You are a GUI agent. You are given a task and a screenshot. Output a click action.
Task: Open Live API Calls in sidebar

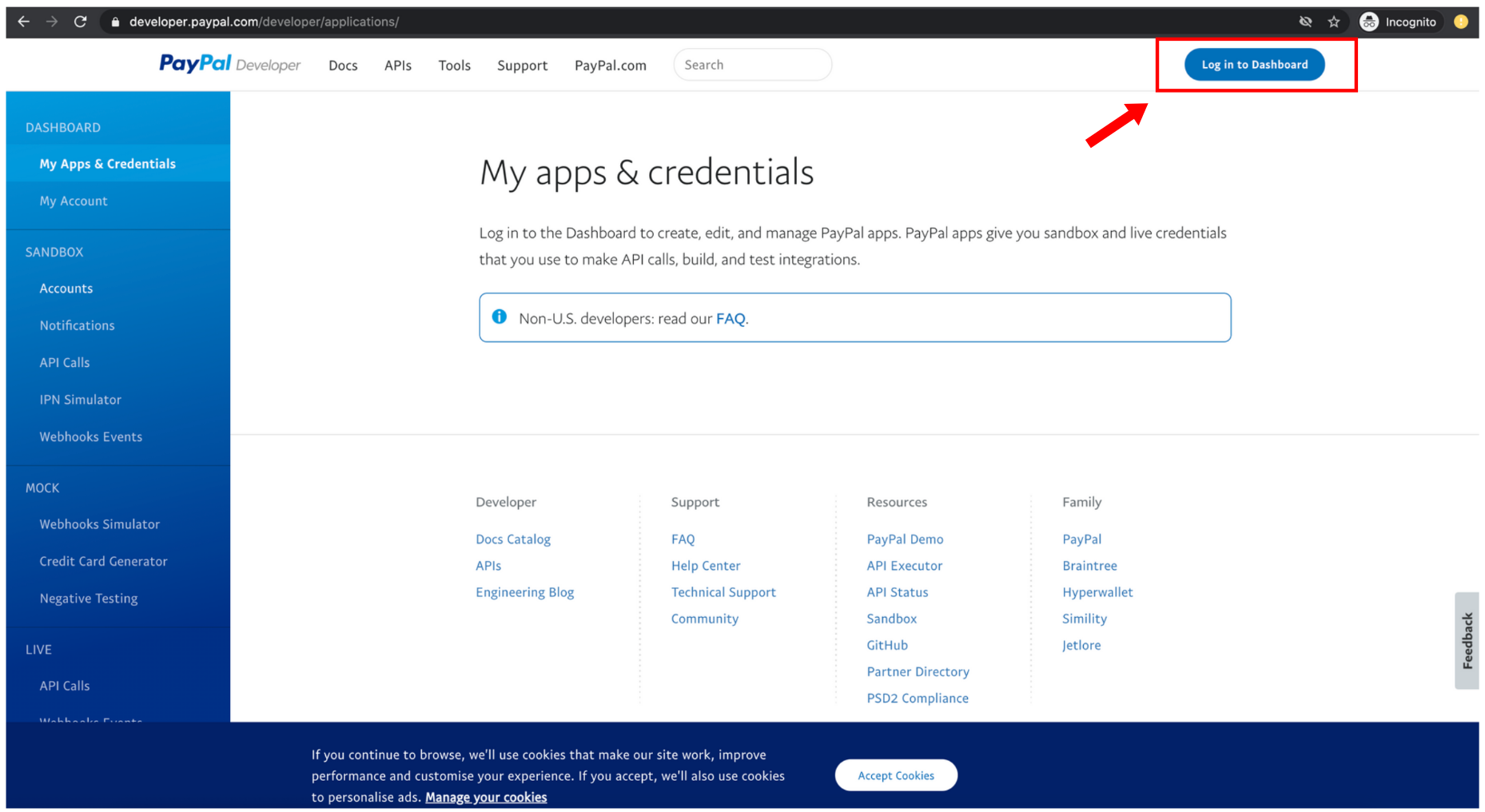pos(65,686)
